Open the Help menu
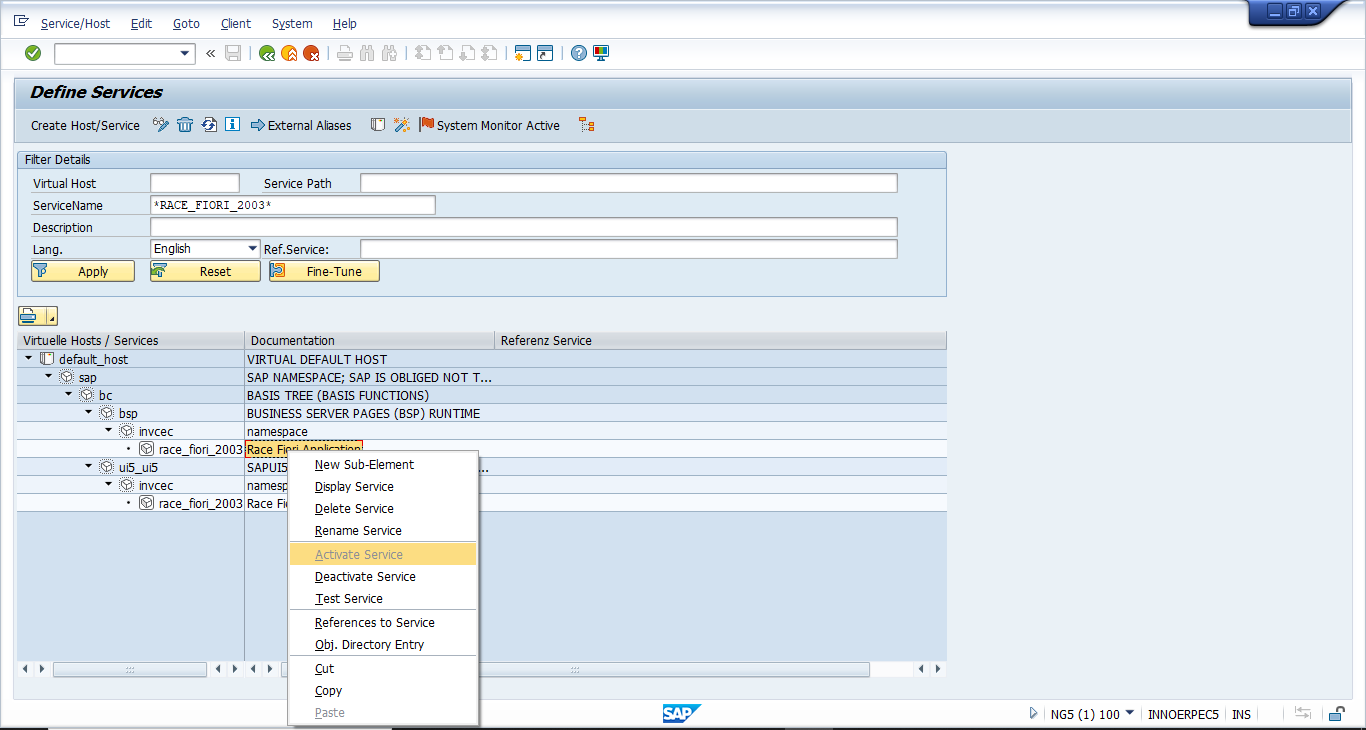 (x=344, y=23)
